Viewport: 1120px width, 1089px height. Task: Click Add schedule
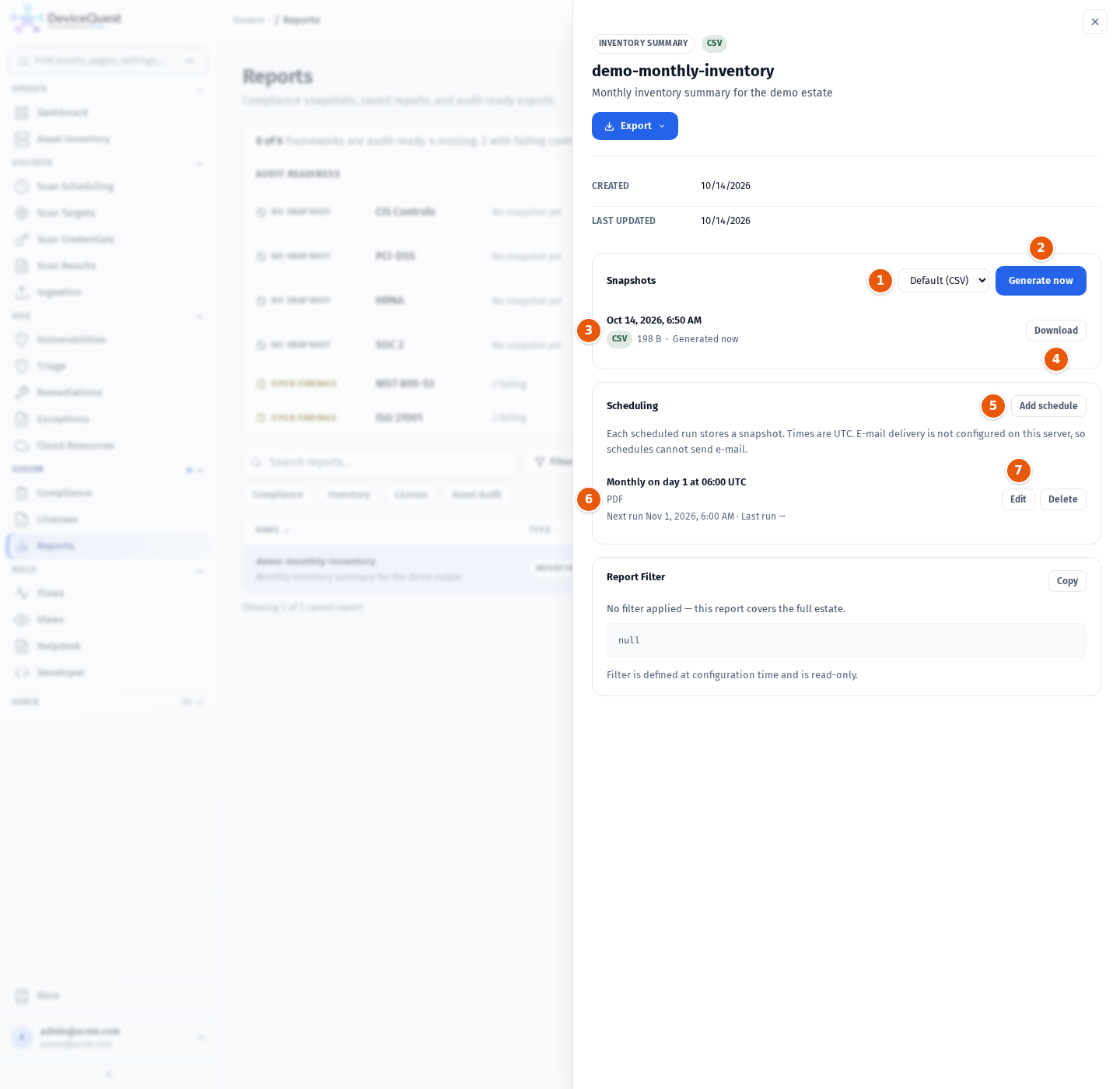coord(1048,406)
